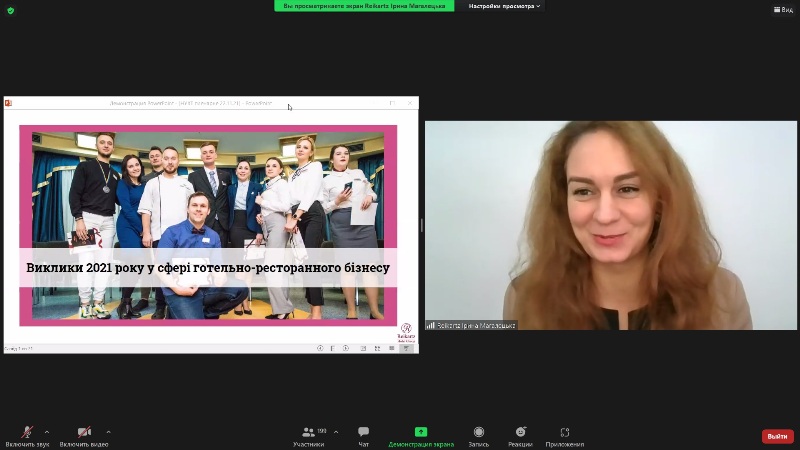
Task: Open the Участники participants panel
Action: pyautogui.click(x=308, y=436)
